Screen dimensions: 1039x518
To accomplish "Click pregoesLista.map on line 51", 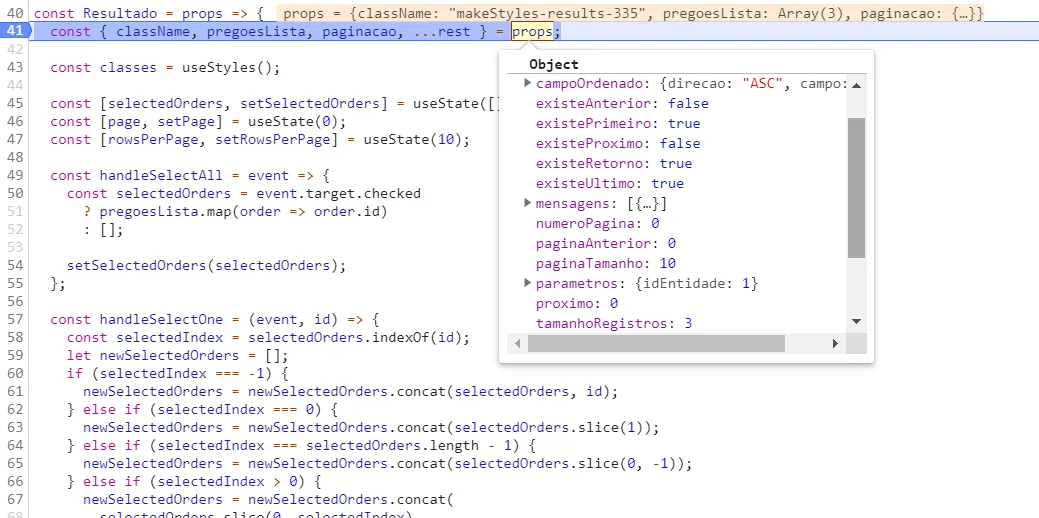I will click(x=166, y=211).
